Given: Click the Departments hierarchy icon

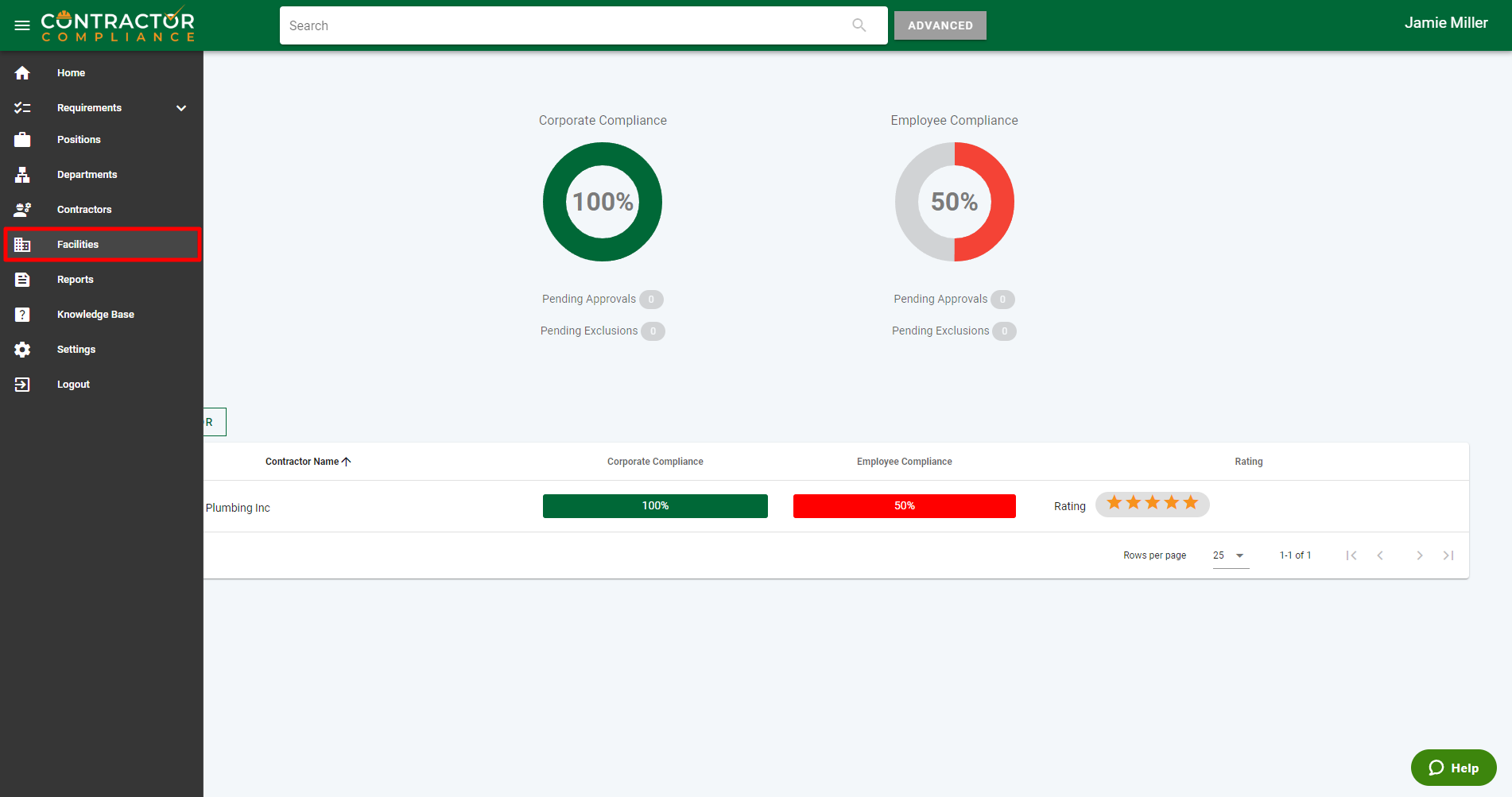Looking at the screenshot, I should pos(22,175).
